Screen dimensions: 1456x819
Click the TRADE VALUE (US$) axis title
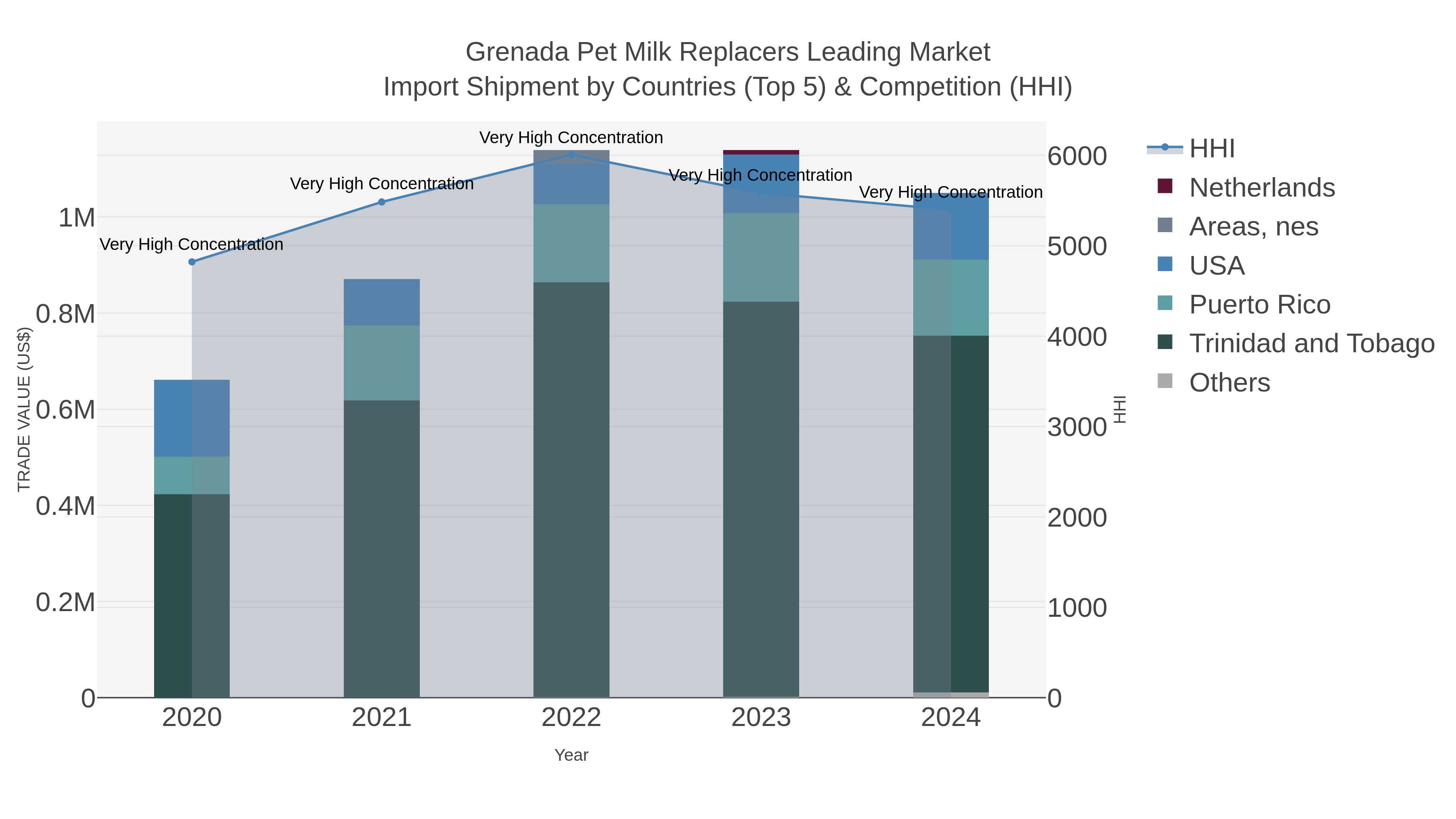click(x=24, y=409)
